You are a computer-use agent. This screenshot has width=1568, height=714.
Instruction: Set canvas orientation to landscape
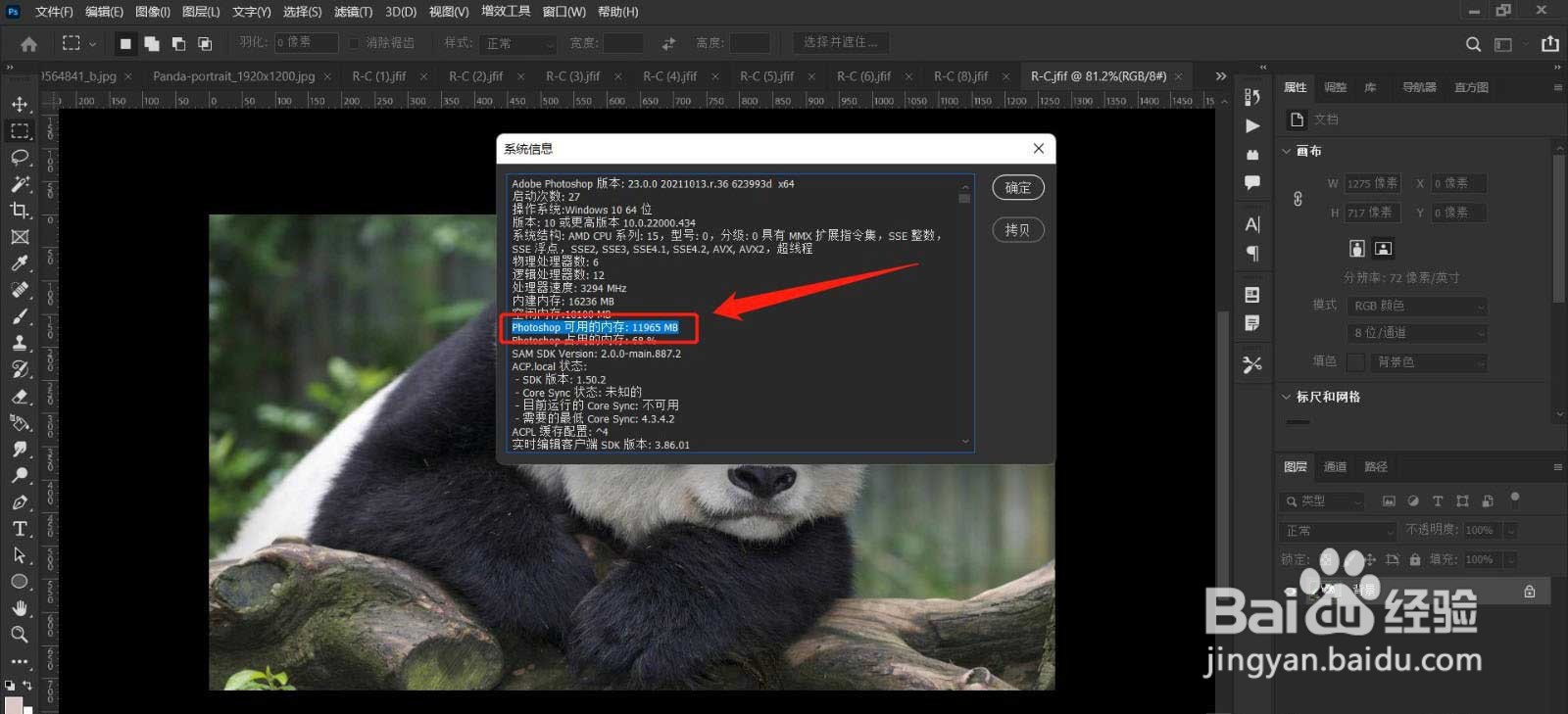1383,249
